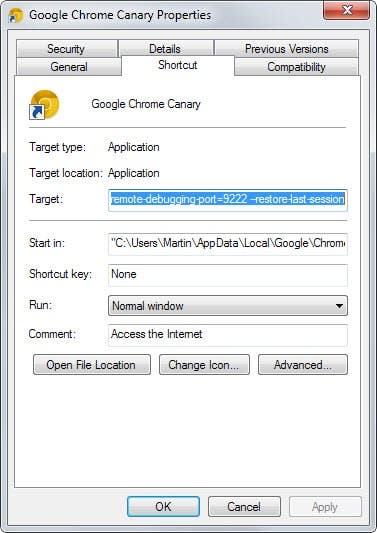
Task: Select the Previous Versions tab
Action: pos(286,49)
